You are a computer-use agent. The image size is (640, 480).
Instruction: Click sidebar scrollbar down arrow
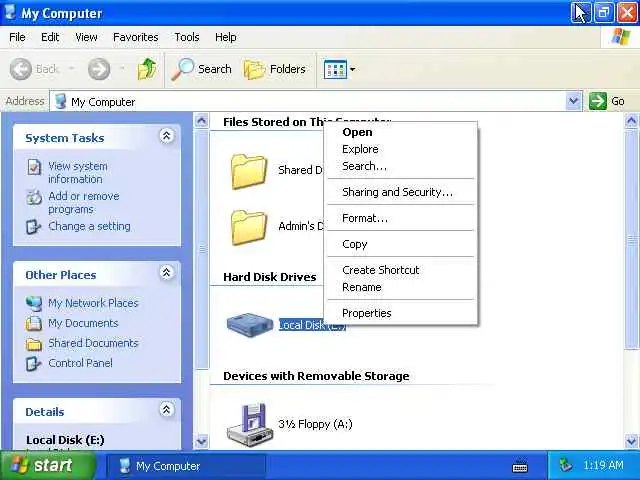[x=202, y=441]
